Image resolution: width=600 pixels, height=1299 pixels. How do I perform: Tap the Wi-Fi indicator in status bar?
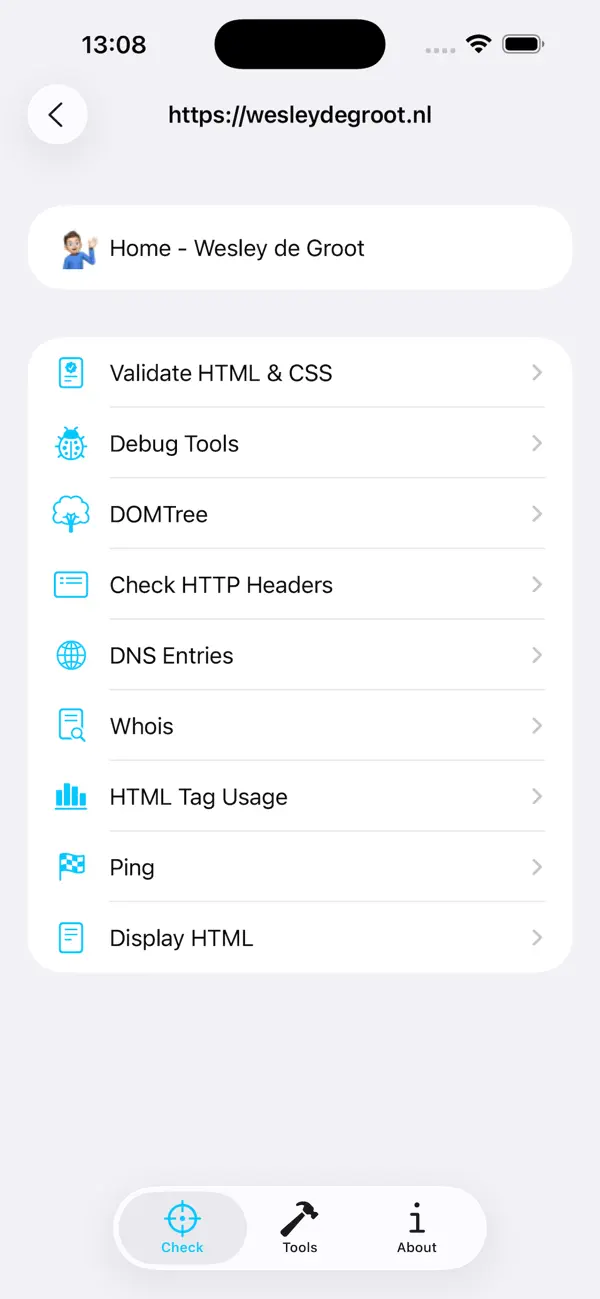(x=478, y=43)
